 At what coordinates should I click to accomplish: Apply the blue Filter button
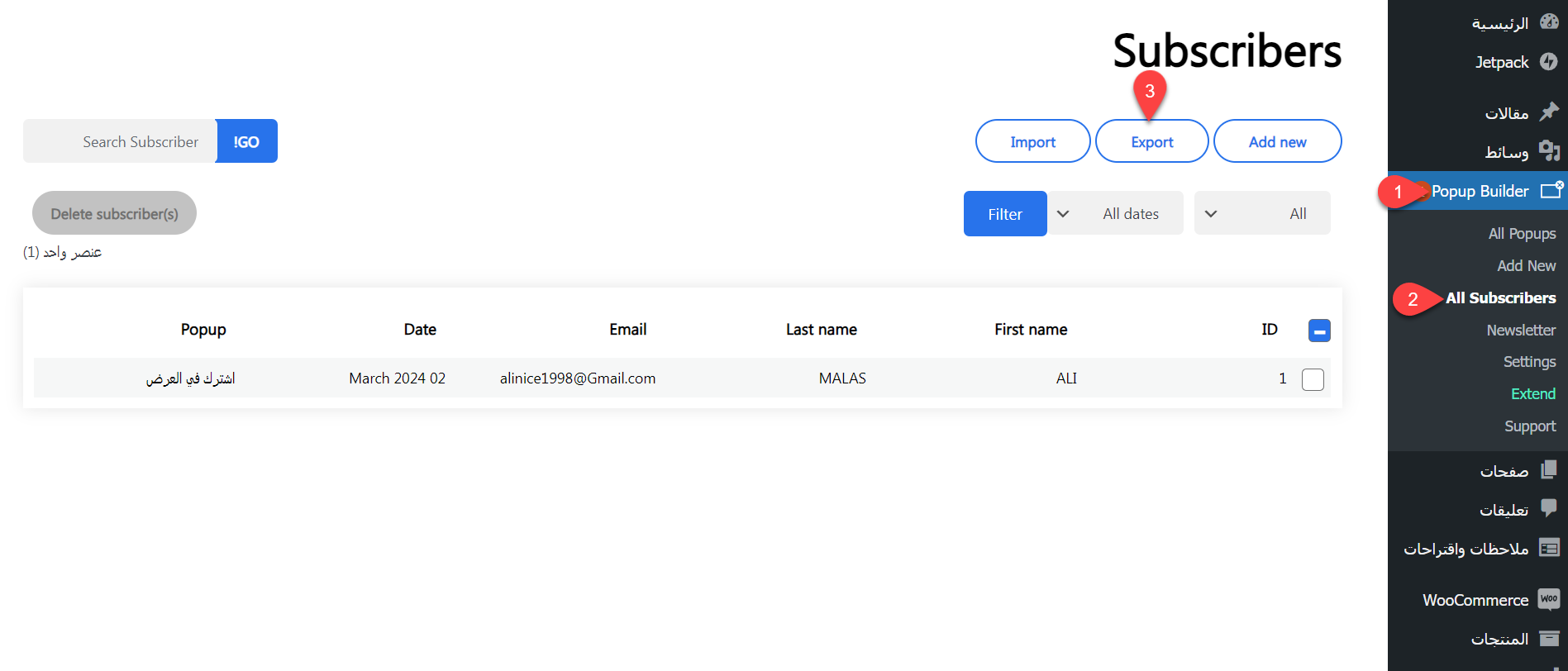click(x=1005, y=214)
